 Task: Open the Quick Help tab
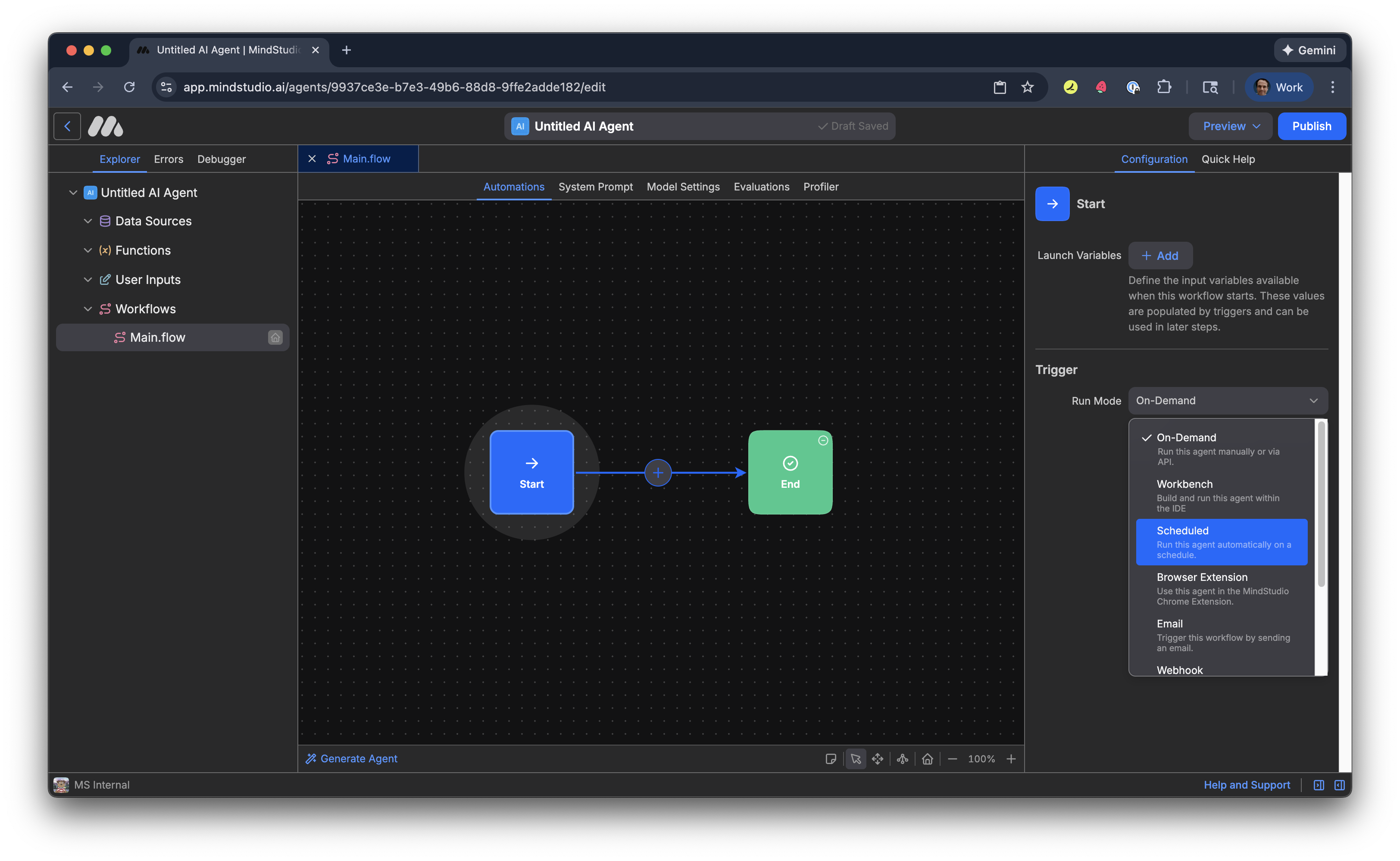[x=1228, y=159]
